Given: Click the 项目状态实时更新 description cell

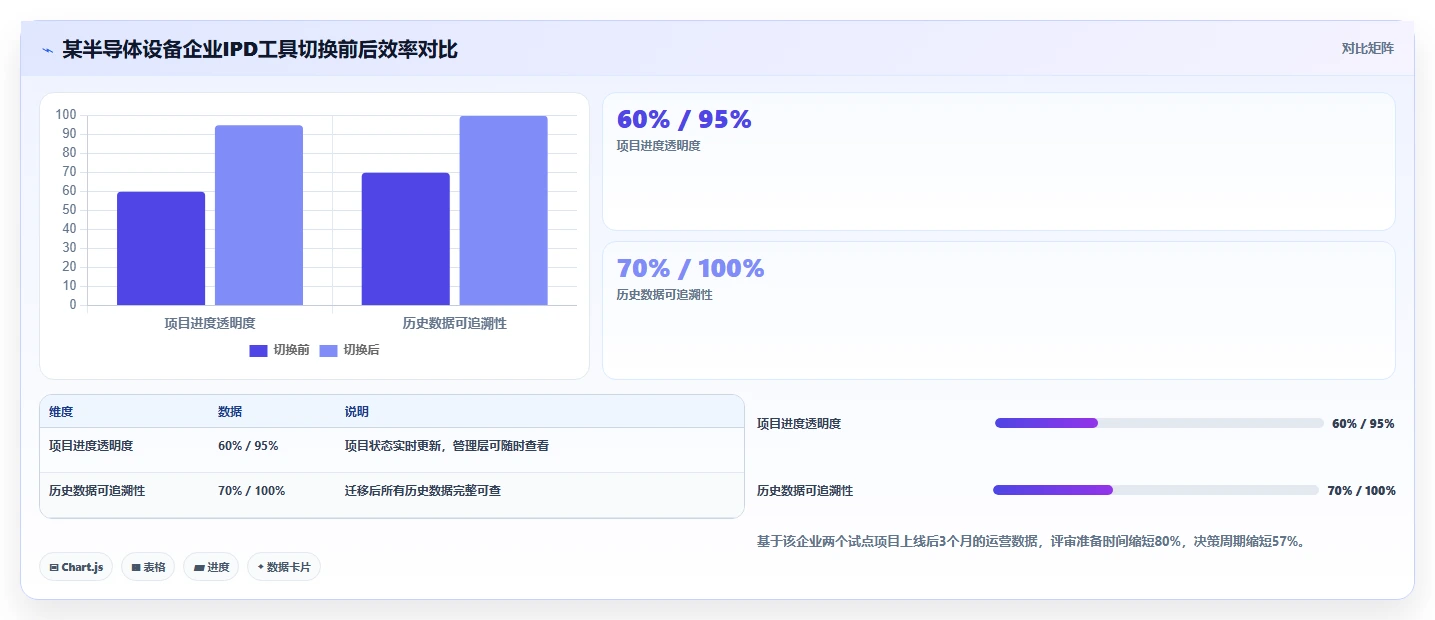Looking at the screenshot, I should point(447,446).
